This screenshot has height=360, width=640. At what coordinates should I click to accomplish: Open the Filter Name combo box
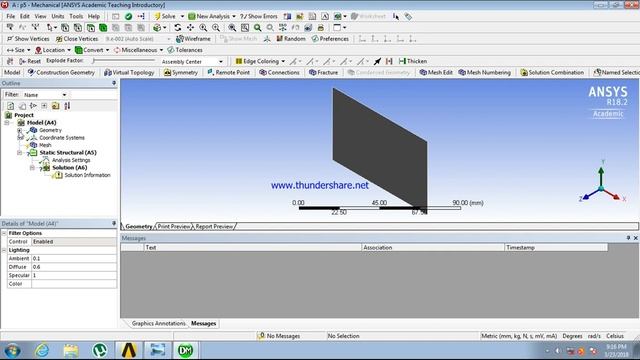click(x=45, y=95)
